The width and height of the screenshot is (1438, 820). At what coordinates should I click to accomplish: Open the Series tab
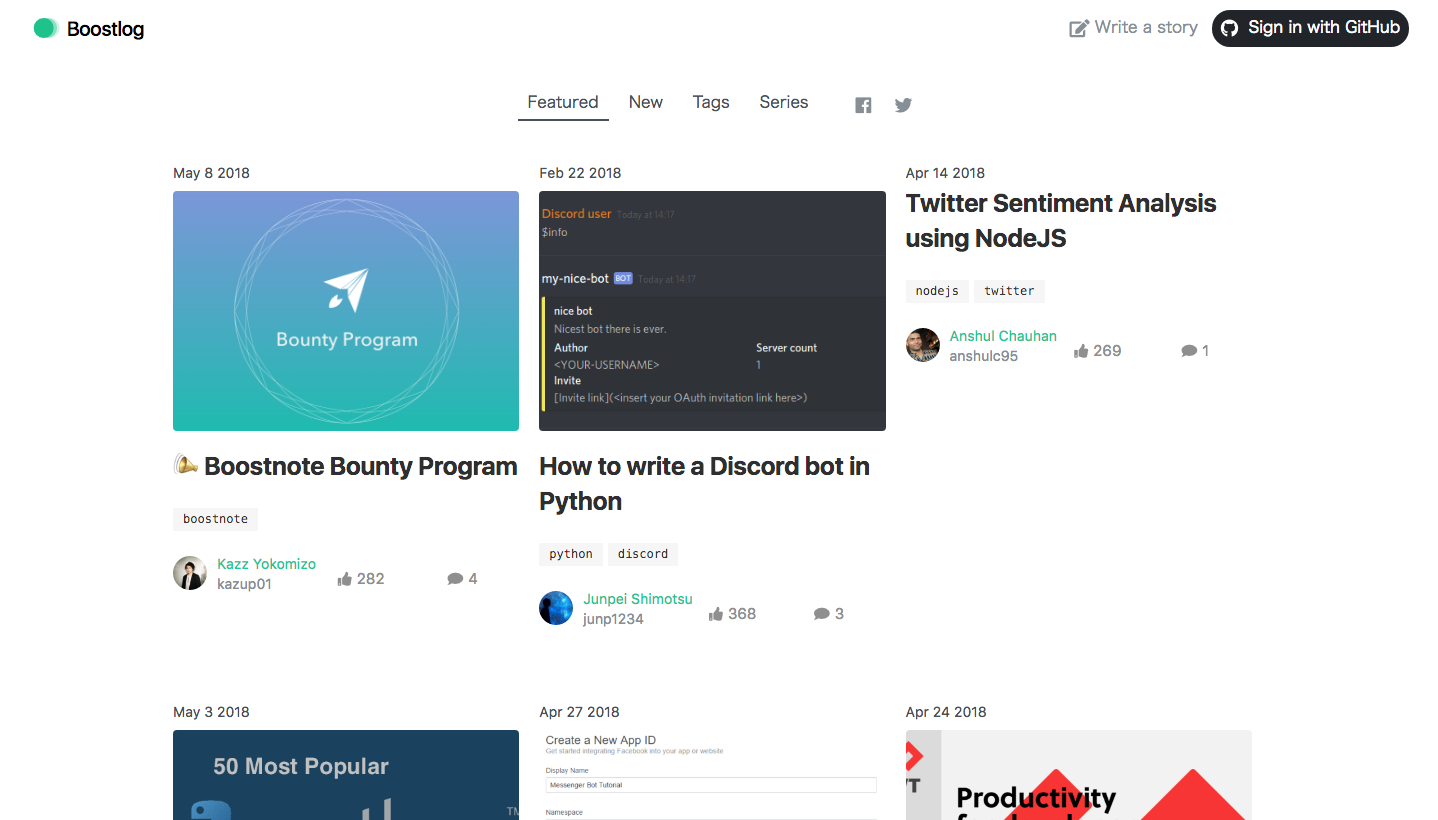point(784,102)
